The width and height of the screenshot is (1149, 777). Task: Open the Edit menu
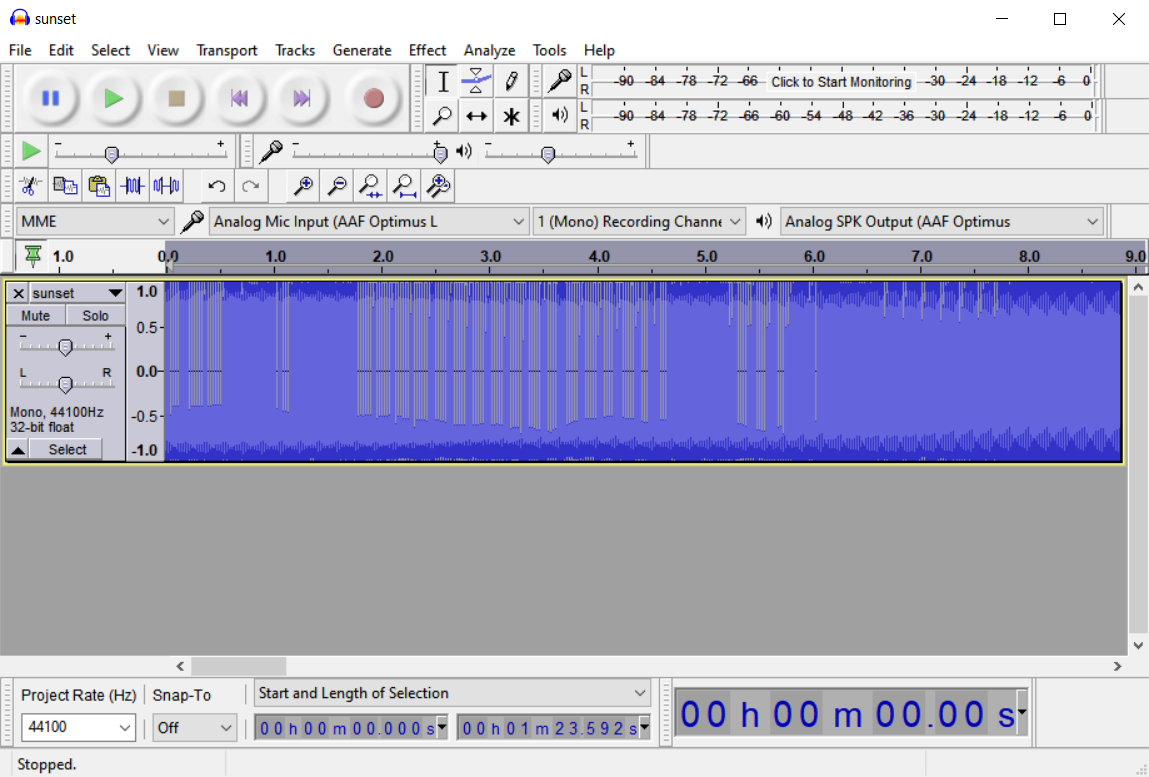coord(61,50)
